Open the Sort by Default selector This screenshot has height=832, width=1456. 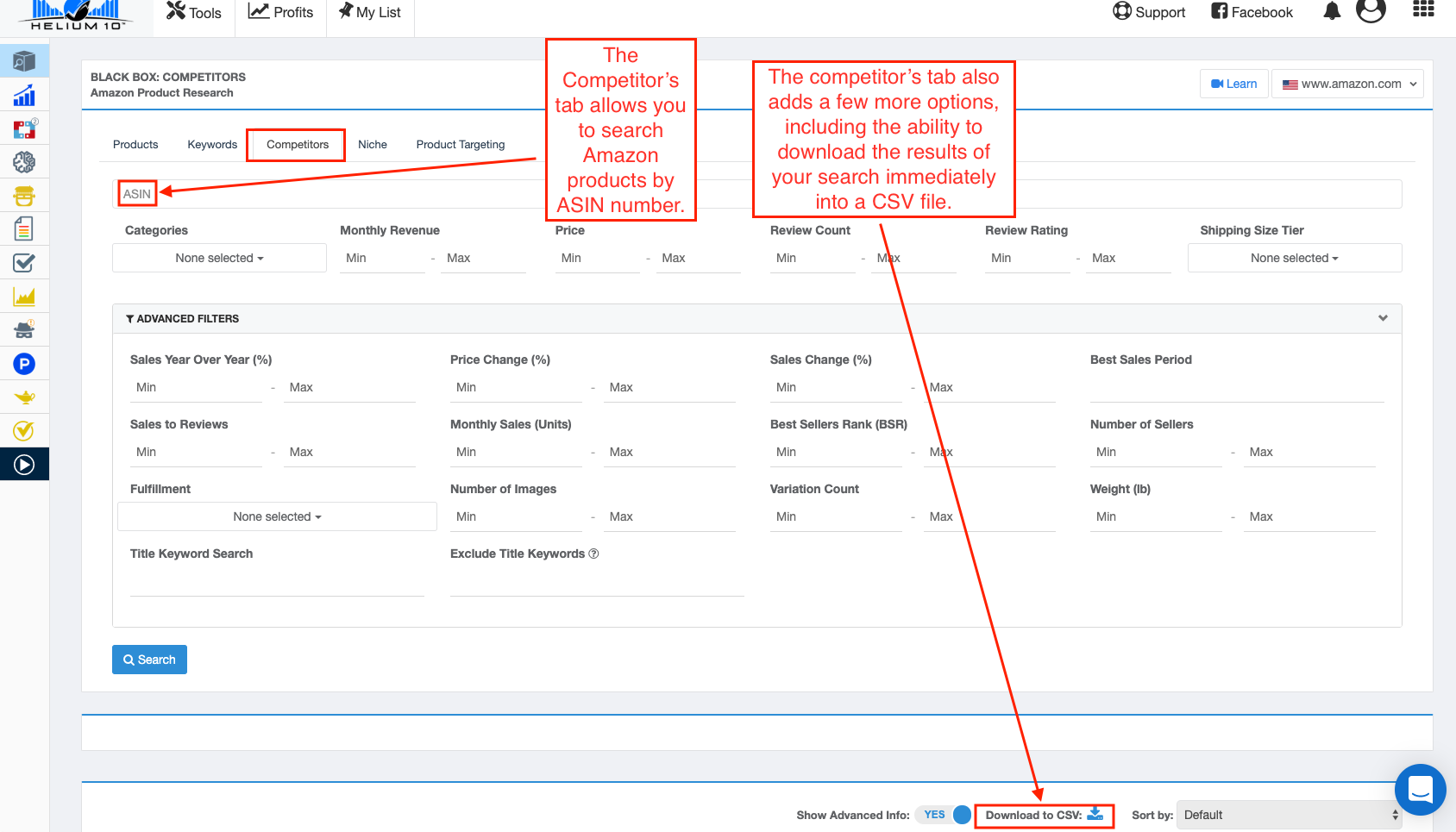pyautogui.click(x=1289, y=815)
